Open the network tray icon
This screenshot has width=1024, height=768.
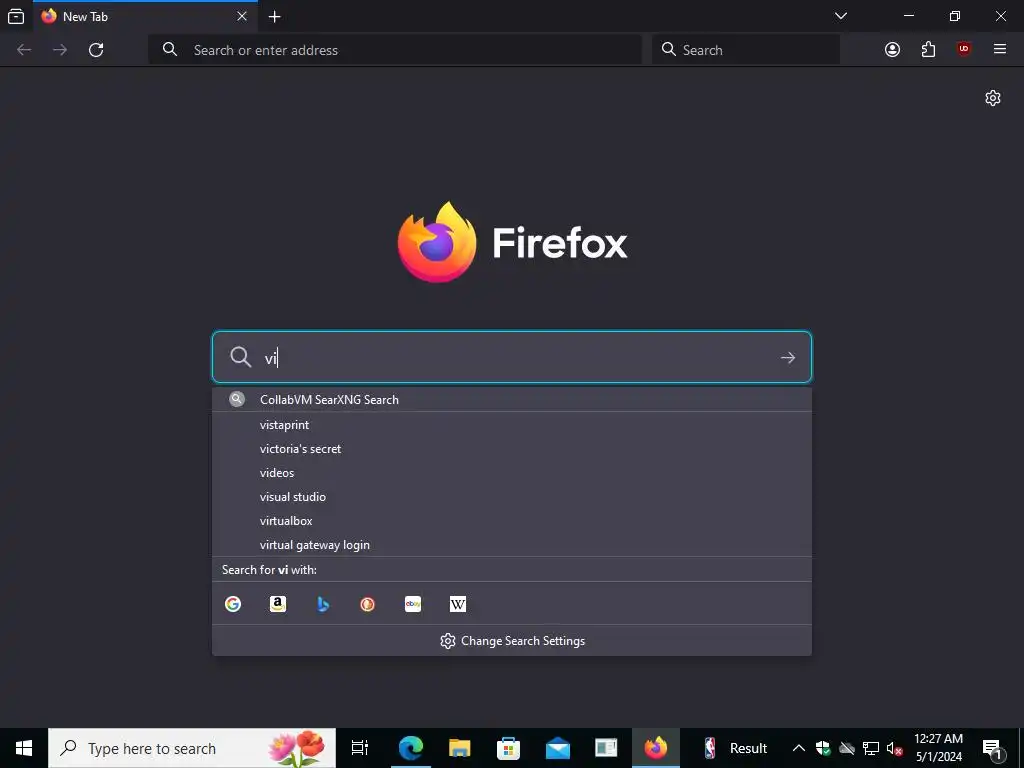click(871, 748)
